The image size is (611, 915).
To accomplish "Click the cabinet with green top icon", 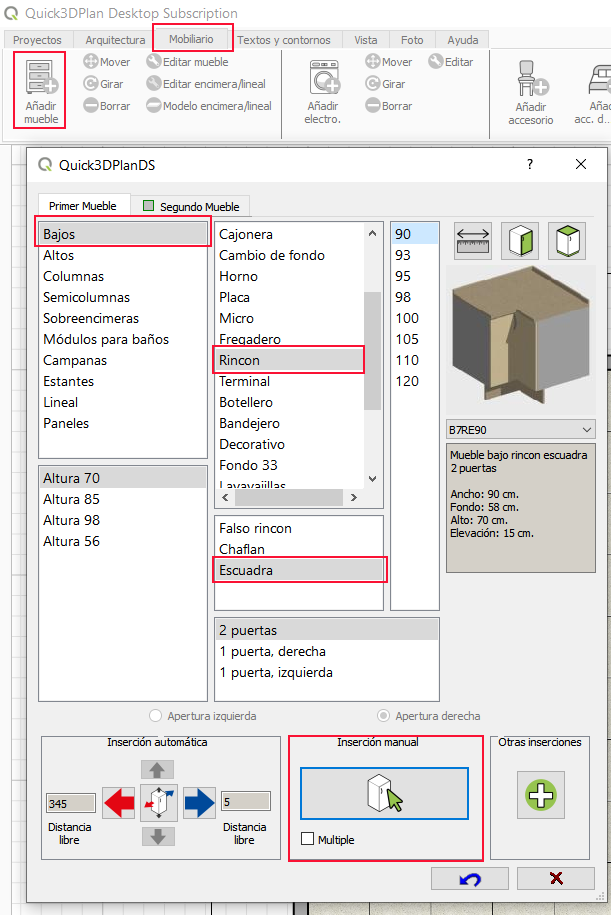I will [x=567, y=241].
